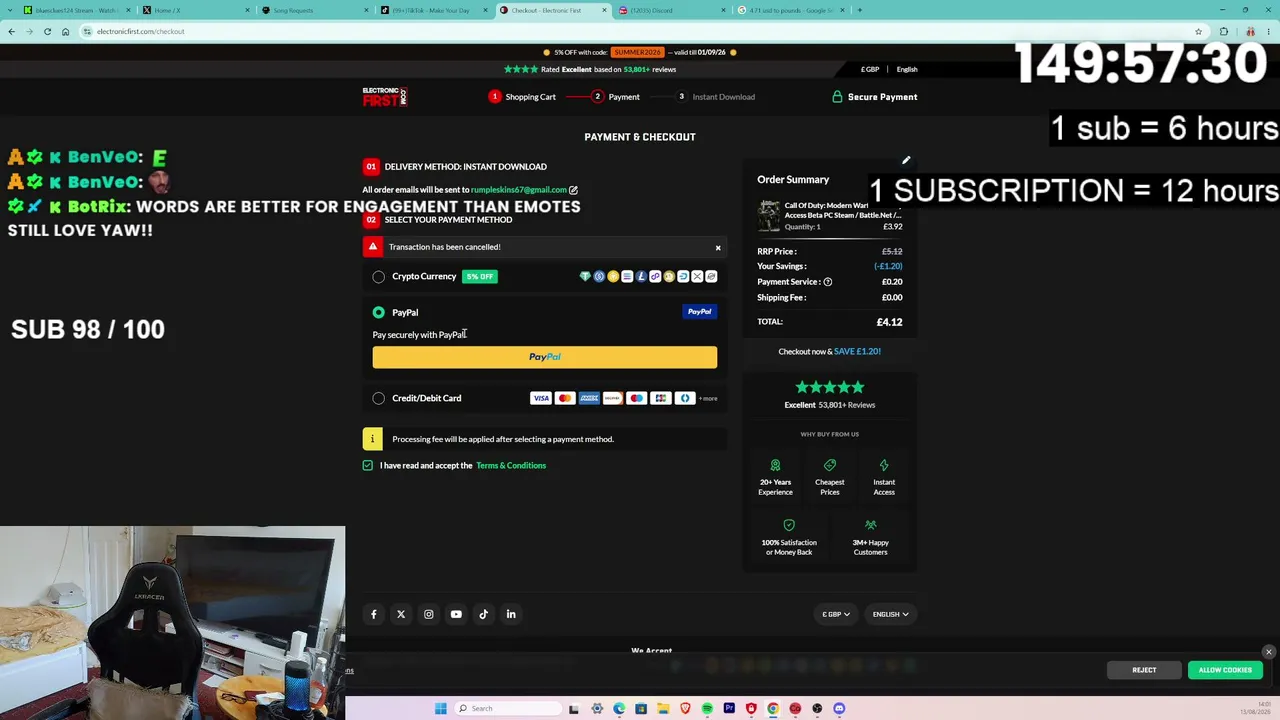Screen dimensions: 1280x720
Task: Open Premiere Pro from the taskbar
Action: pos(729,708)
